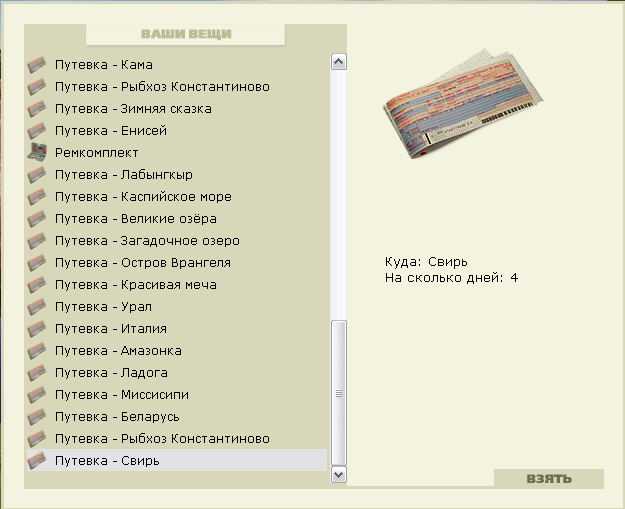Select the Путевка - Зимняя сказка item

(177, 108)
